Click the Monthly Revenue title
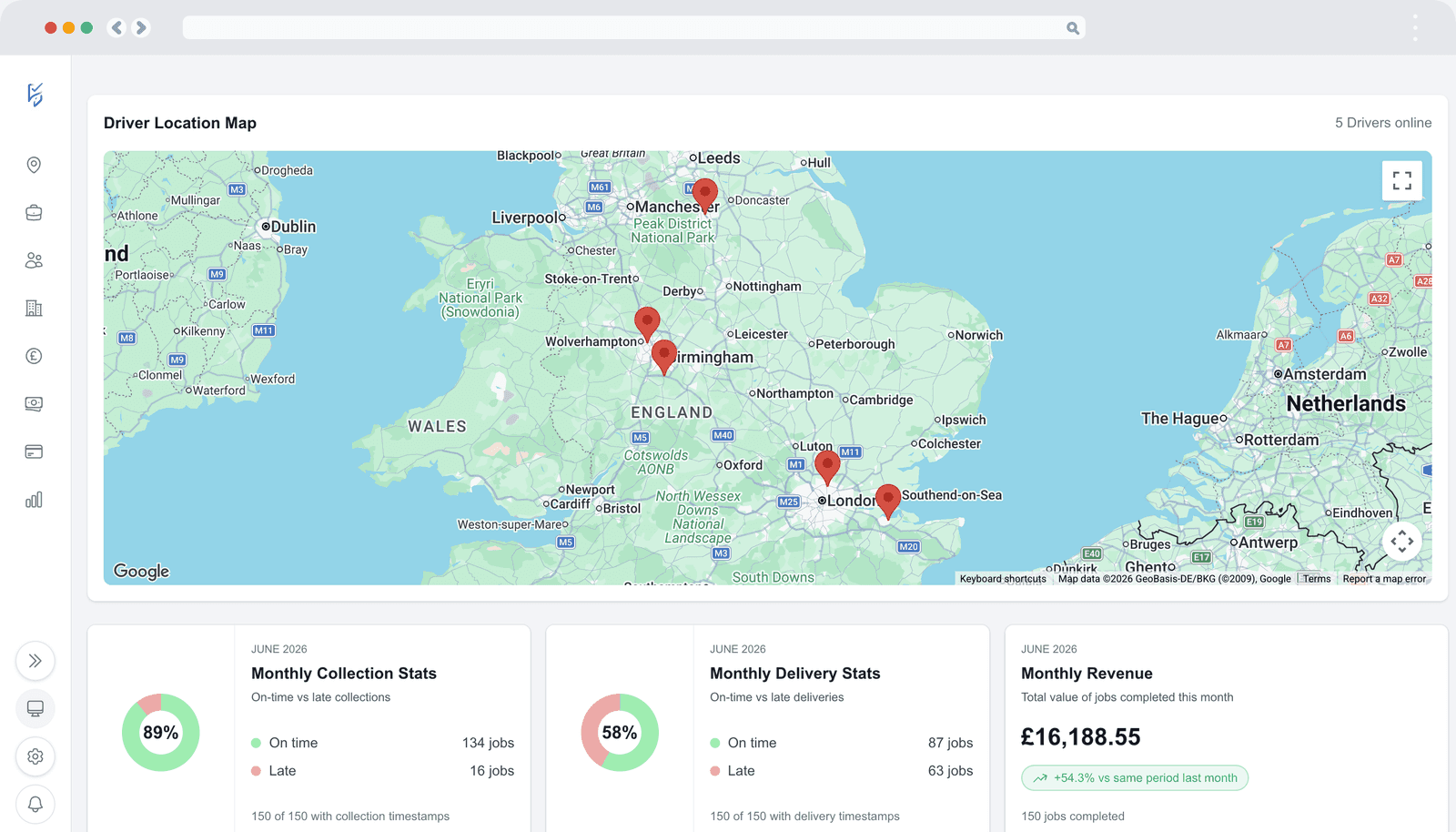Viewport: 1456px width, 832px height. 1087,674
